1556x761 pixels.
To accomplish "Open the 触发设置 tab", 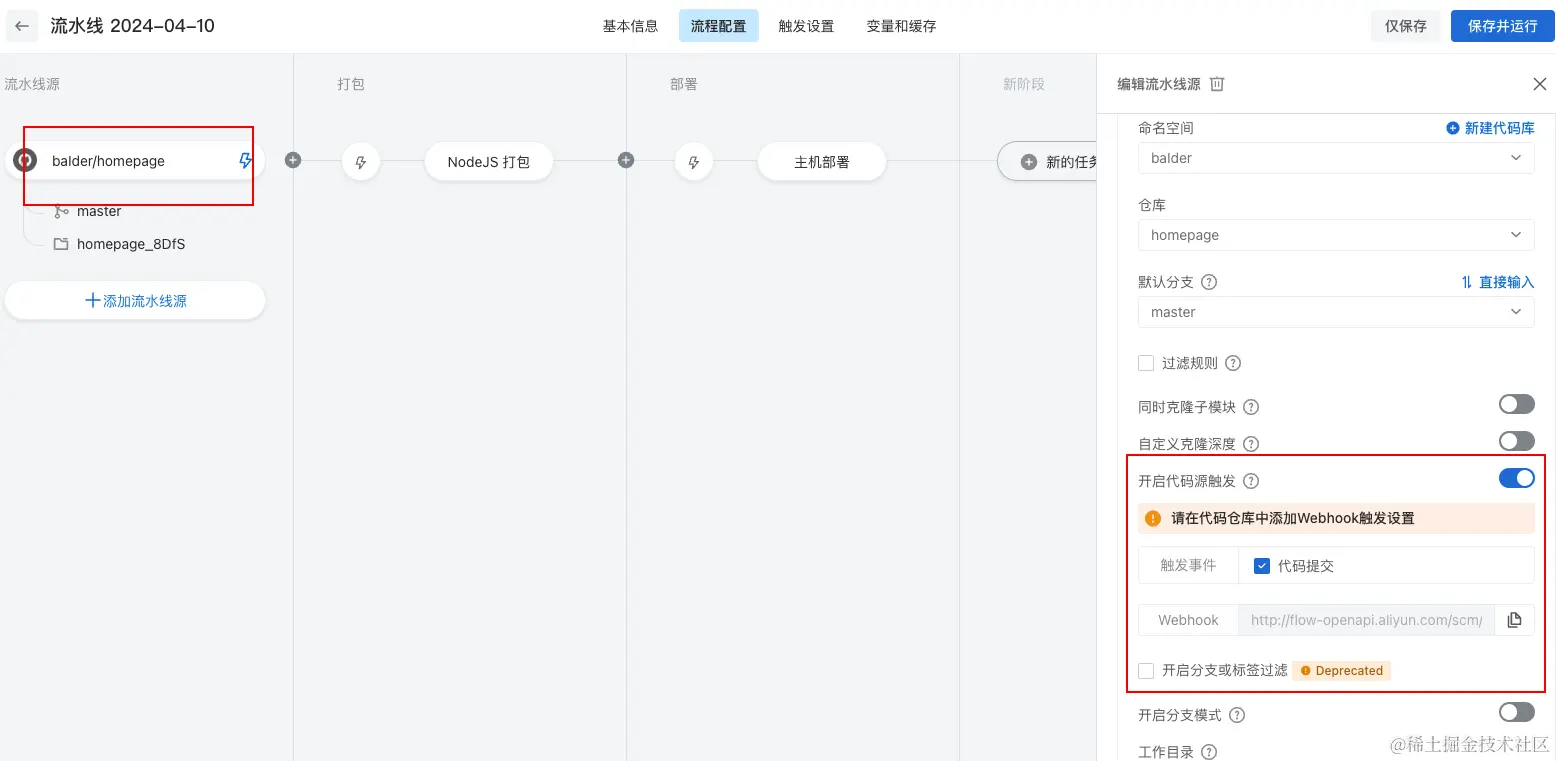I will pyautogui.click(x=806, y=26).
